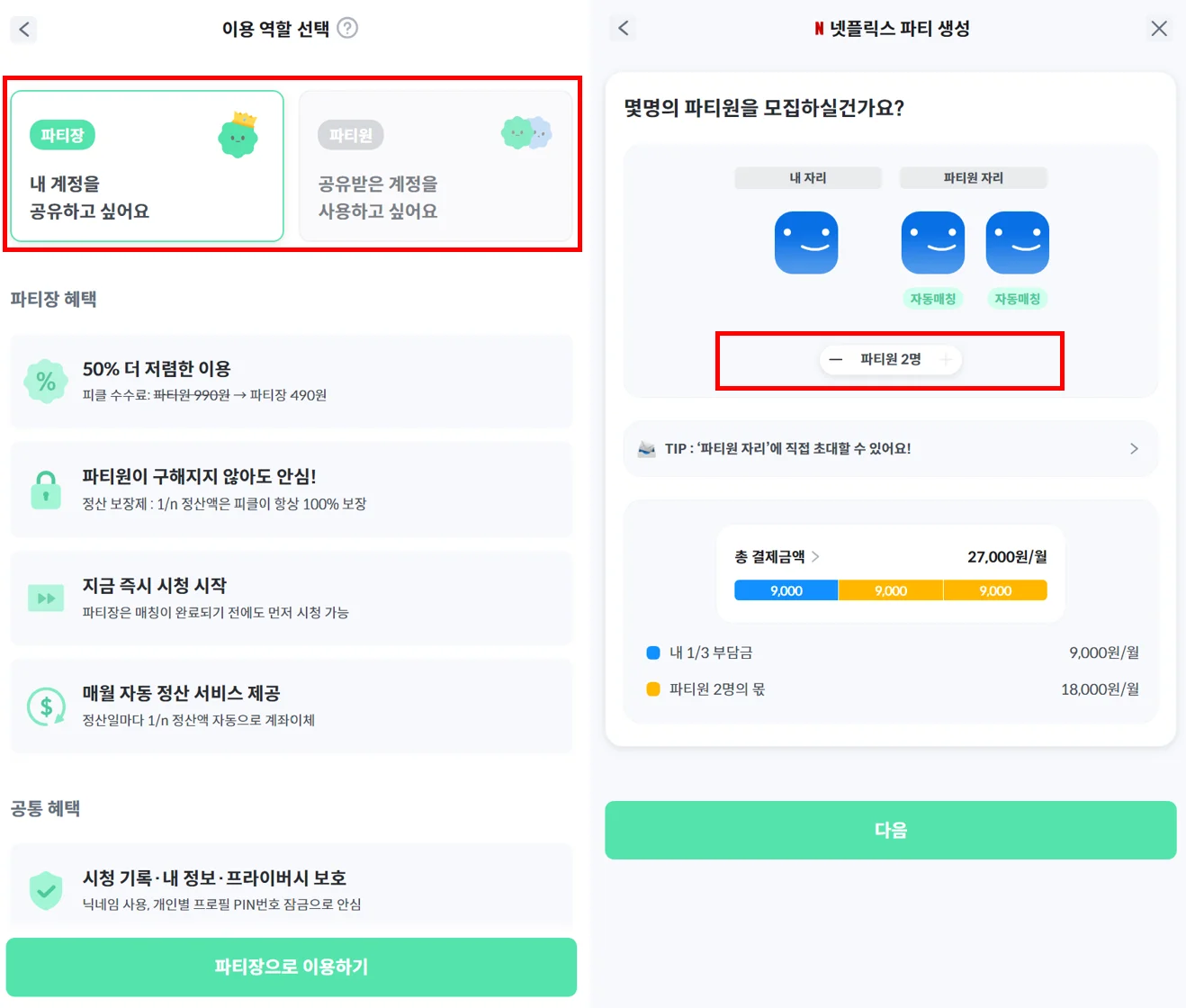
Task: Click the 50% discount percent icon
Action: pyautogui.click(x=46, y=382)
